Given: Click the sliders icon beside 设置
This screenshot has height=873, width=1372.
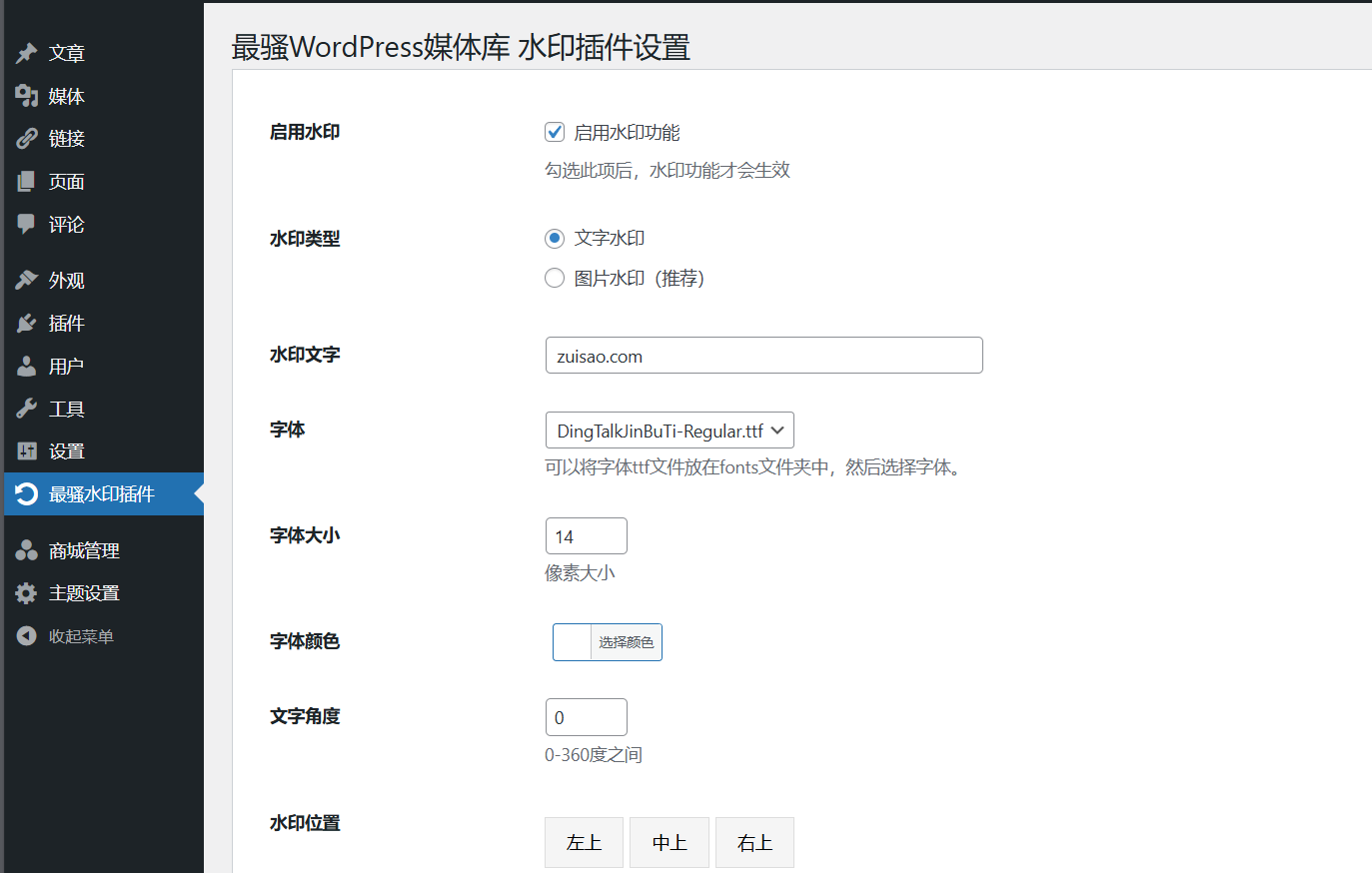Looking at the screenshot, I should coord(26,451).
